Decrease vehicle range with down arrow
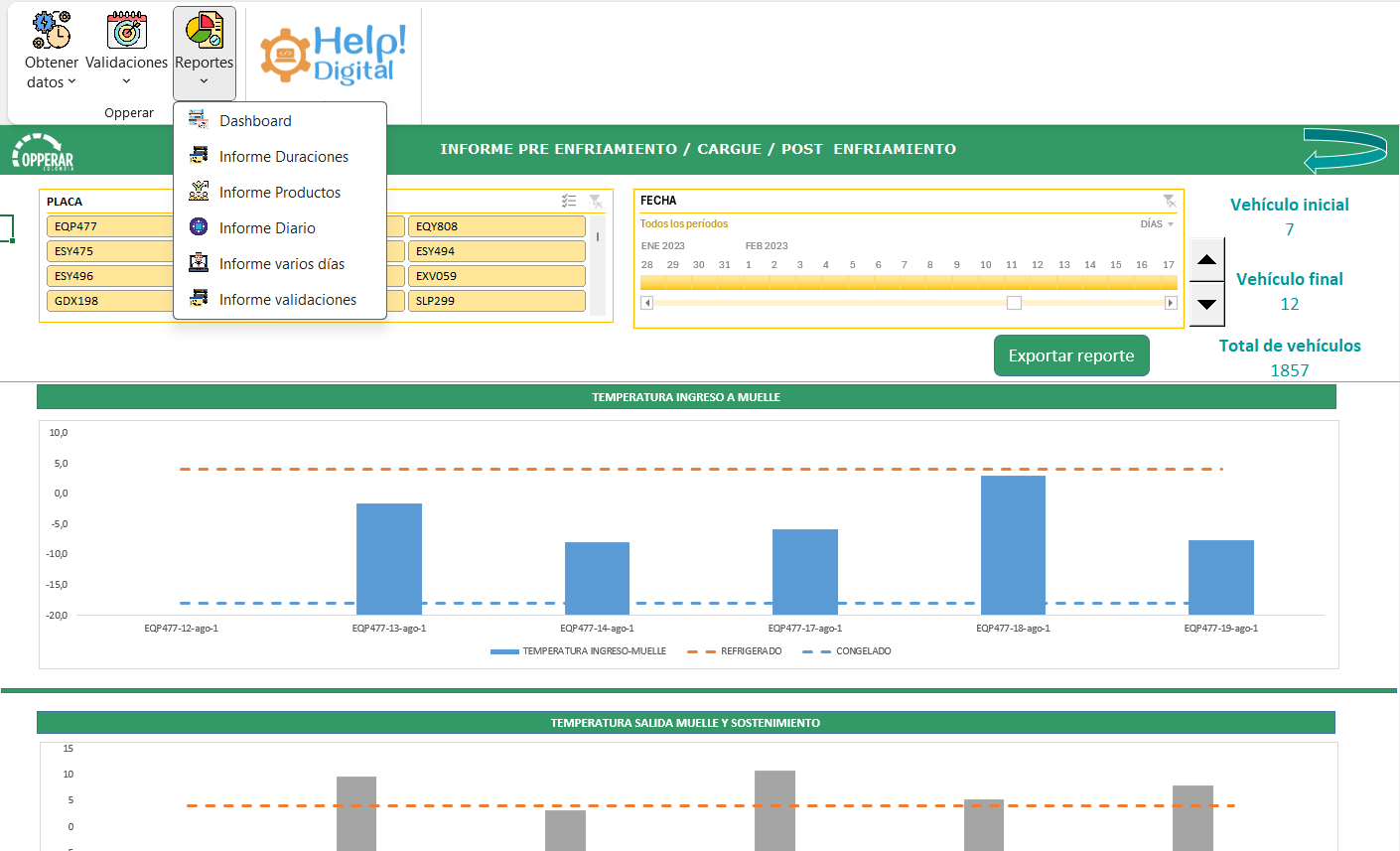This screenshot has width=1400, height=851. click(1206, 305)
